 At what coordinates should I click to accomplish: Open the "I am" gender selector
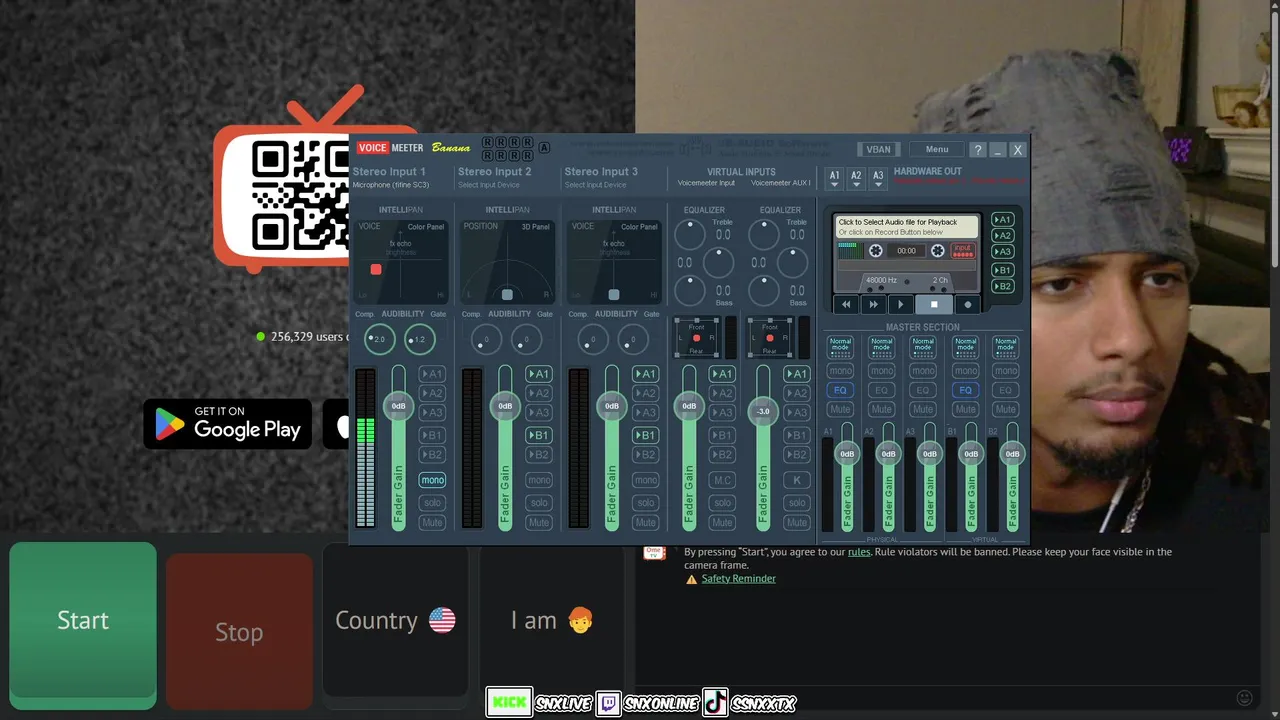[x=552, y=620]
